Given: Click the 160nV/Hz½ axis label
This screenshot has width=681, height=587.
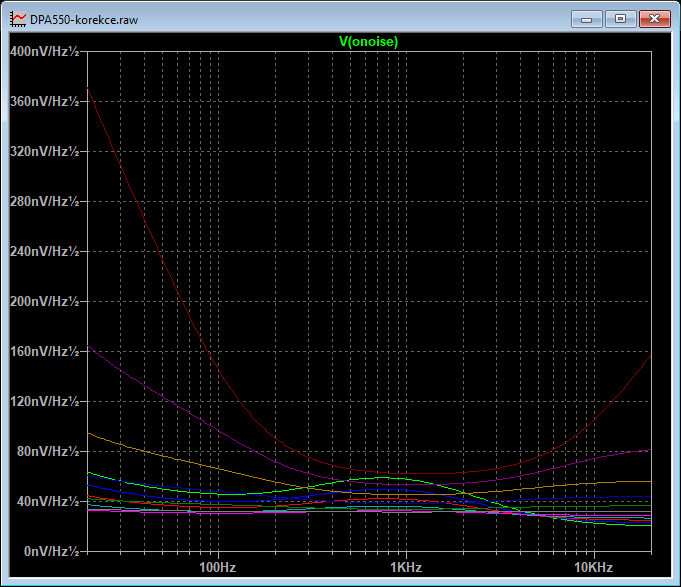Looking at the screenshot, I should [x=45, y=351].
